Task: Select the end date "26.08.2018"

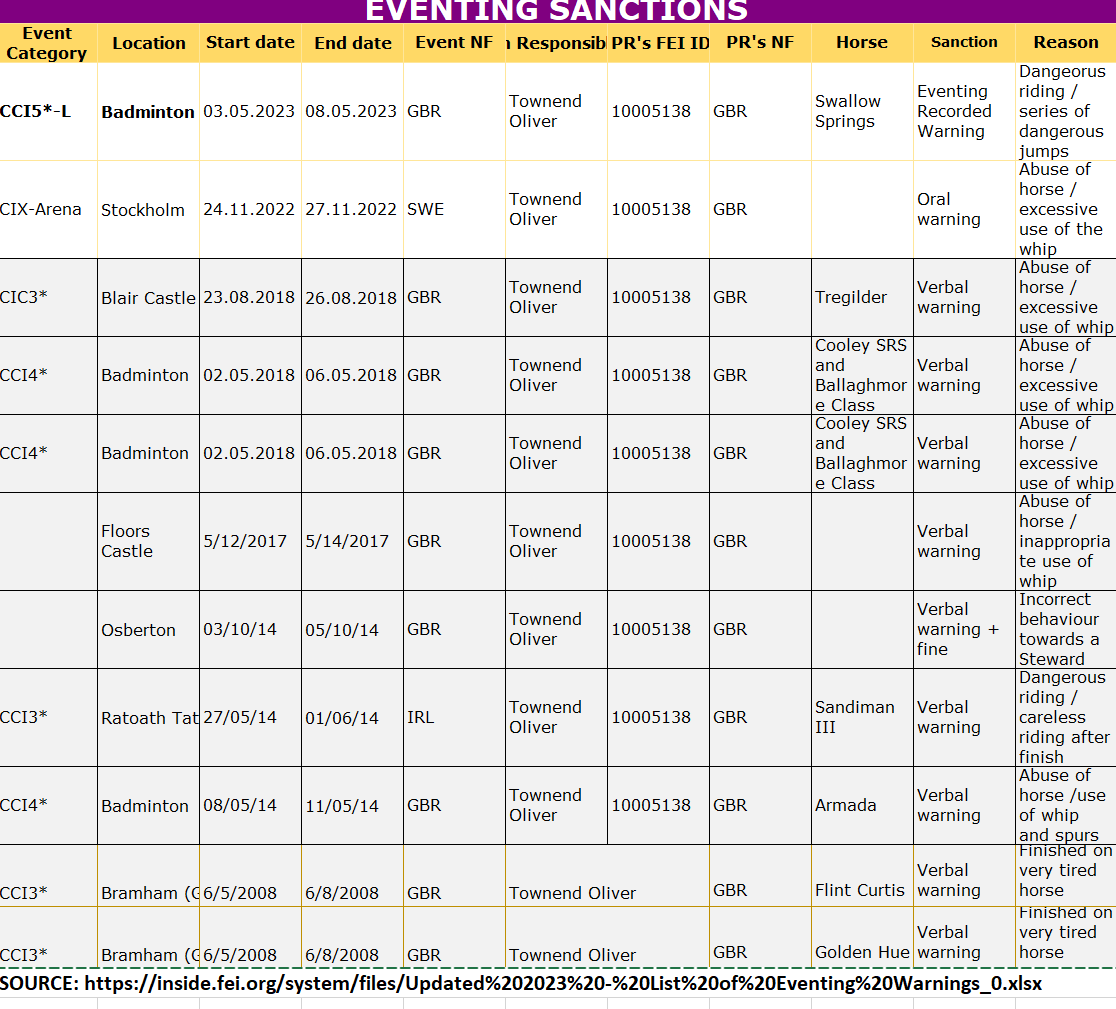Action: click(352, 297)
